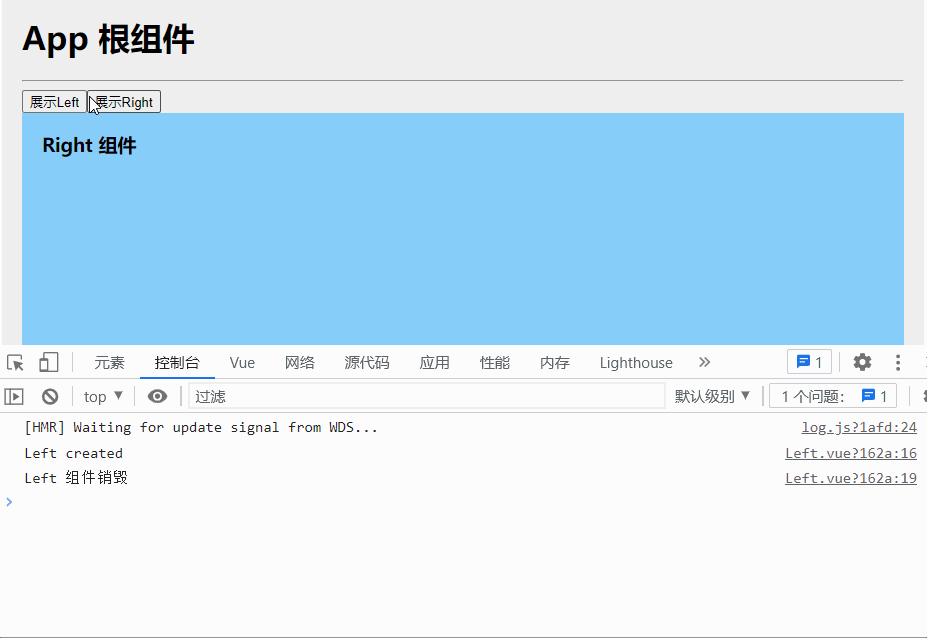Viewport: 927px width, 638px height.
Task: Open the Left.vue?162a:16 source link
Action: tap(851, 454)
